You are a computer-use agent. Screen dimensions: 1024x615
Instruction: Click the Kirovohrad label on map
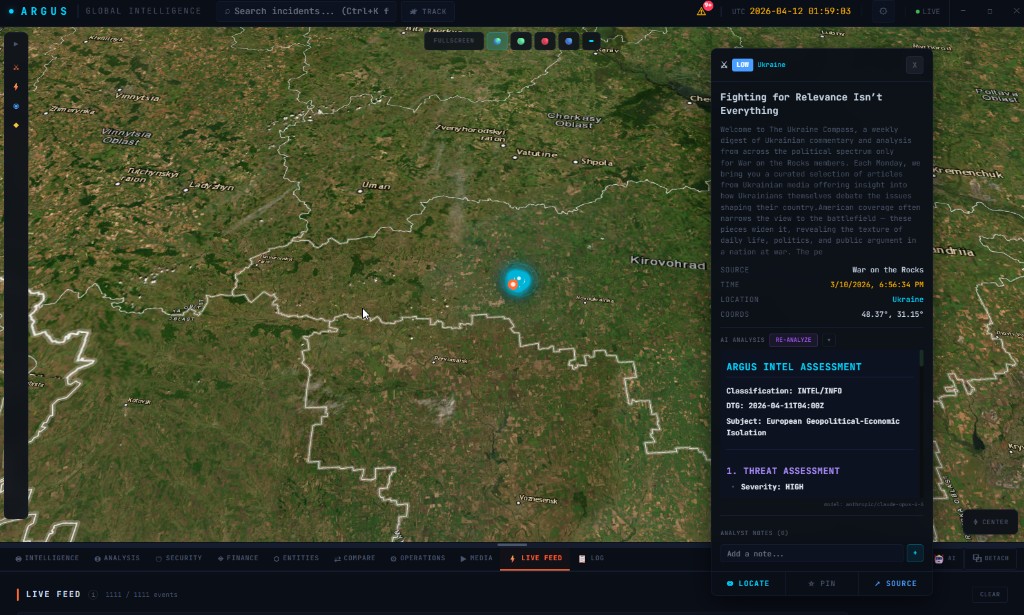click(667, 262)
